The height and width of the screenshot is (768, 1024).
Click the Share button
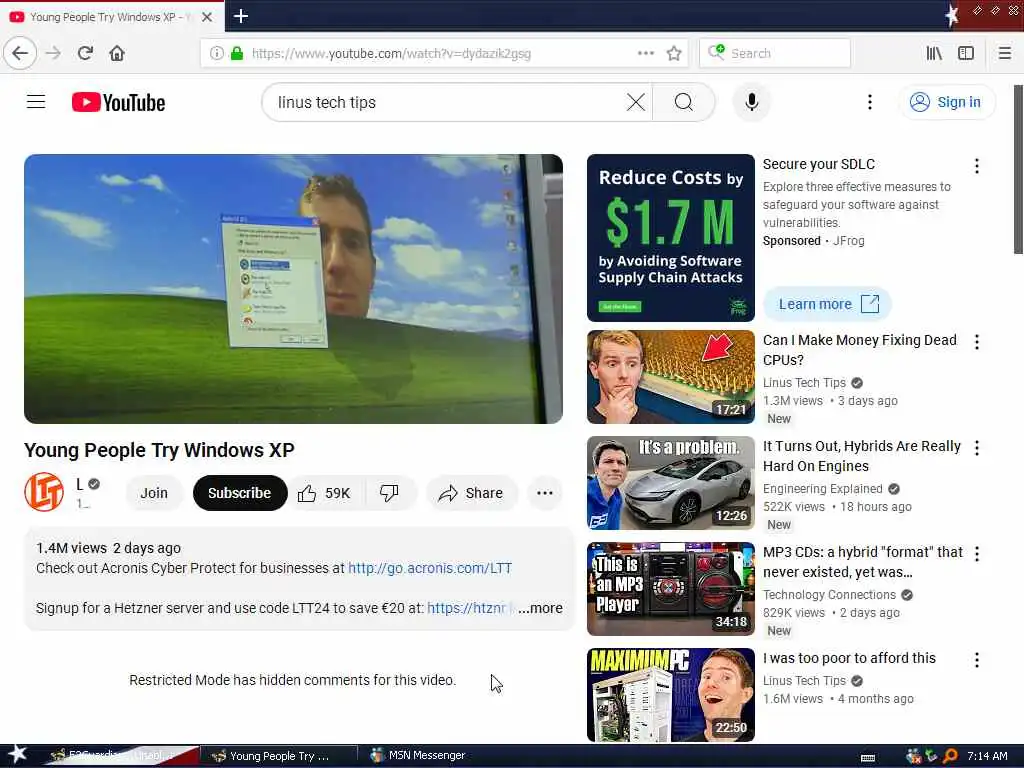(472, 493)
